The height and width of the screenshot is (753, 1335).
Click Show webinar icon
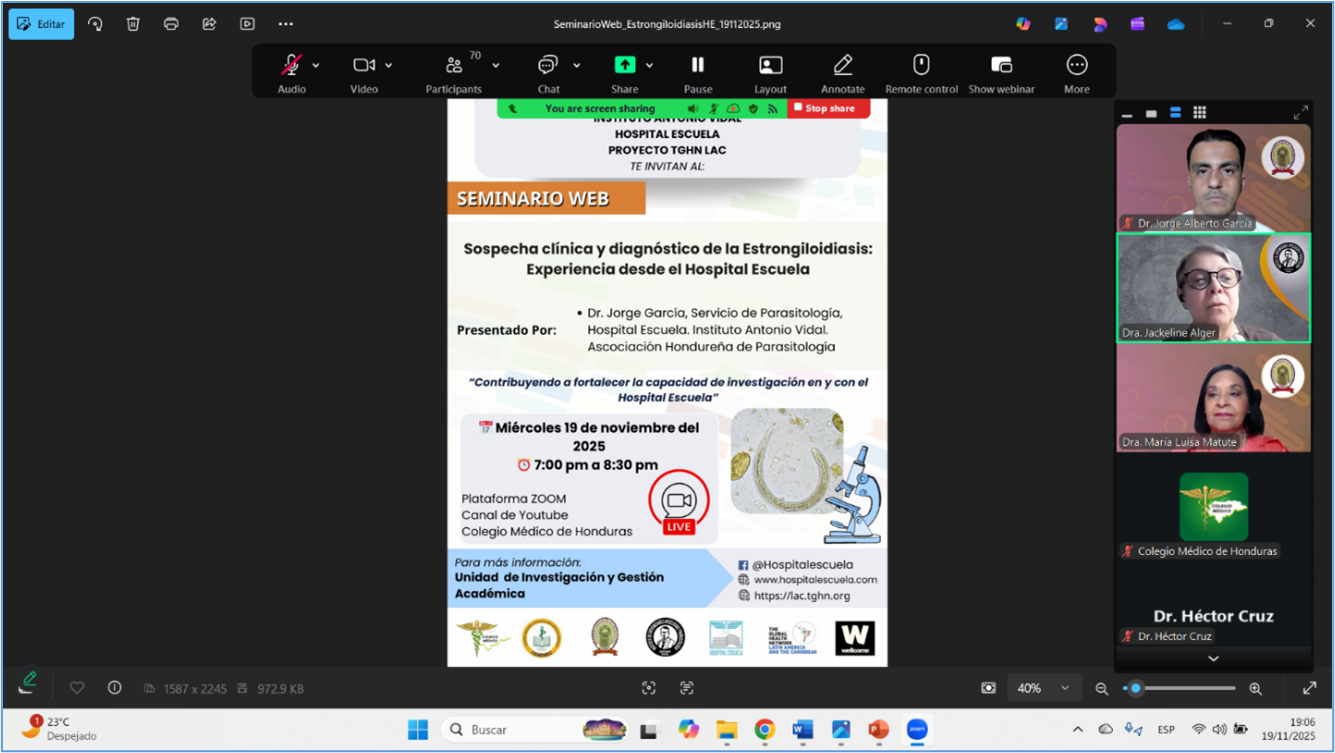[x=1001, y=66]
